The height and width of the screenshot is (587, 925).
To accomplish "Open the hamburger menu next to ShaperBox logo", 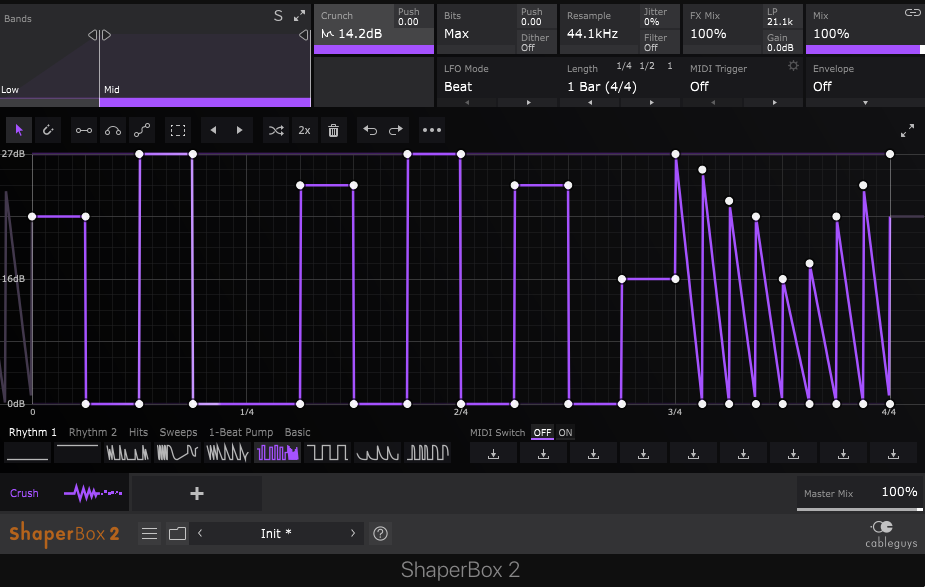I will 150,534.
